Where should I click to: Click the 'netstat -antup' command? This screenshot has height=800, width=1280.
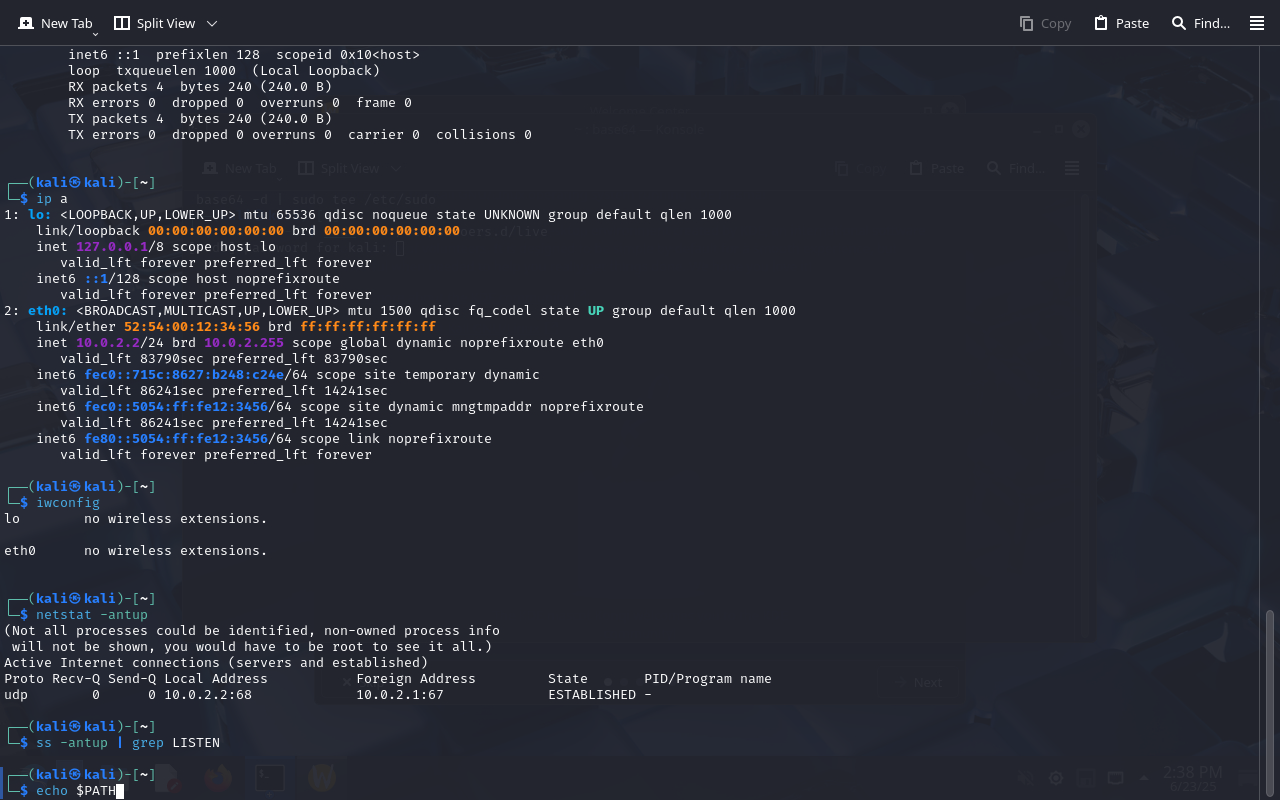coord(92,615)
